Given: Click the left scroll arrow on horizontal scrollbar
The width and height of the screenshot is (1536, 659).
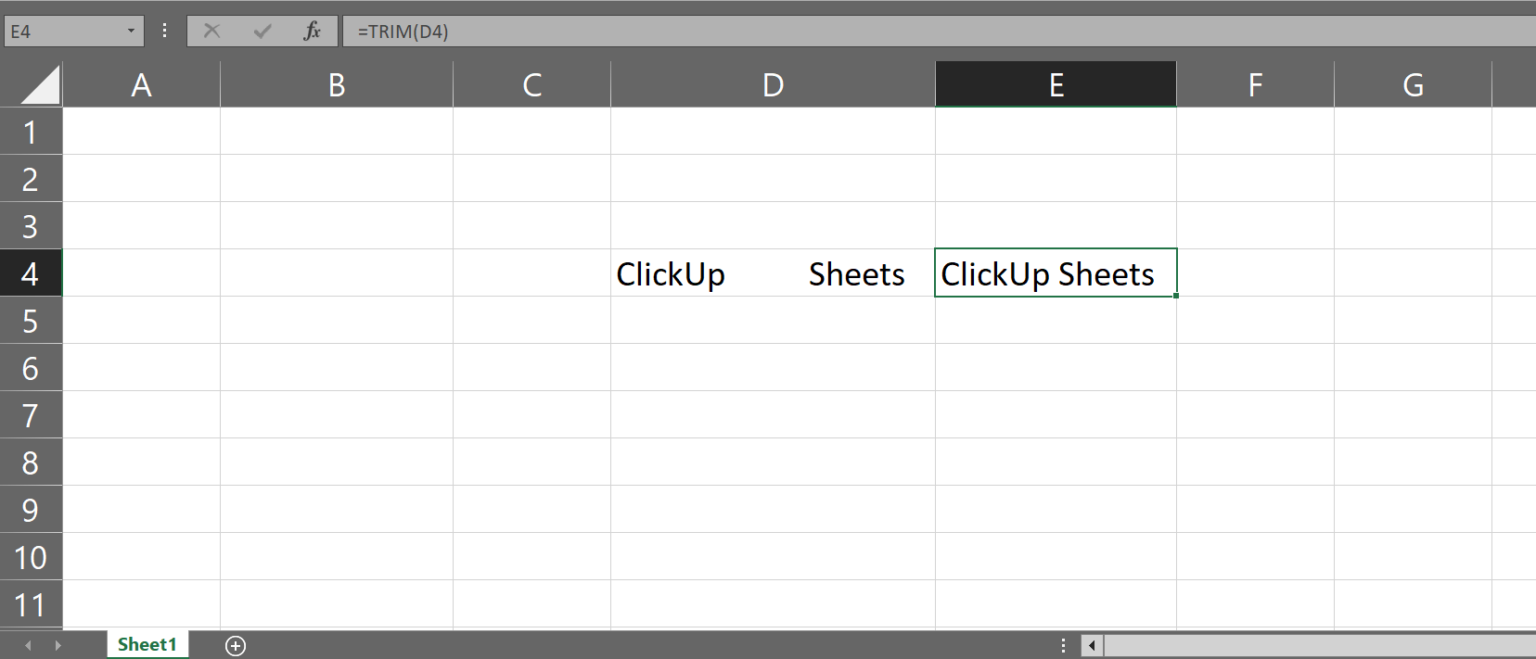Looking at the screenshot, I should [x=1092, y=645].
